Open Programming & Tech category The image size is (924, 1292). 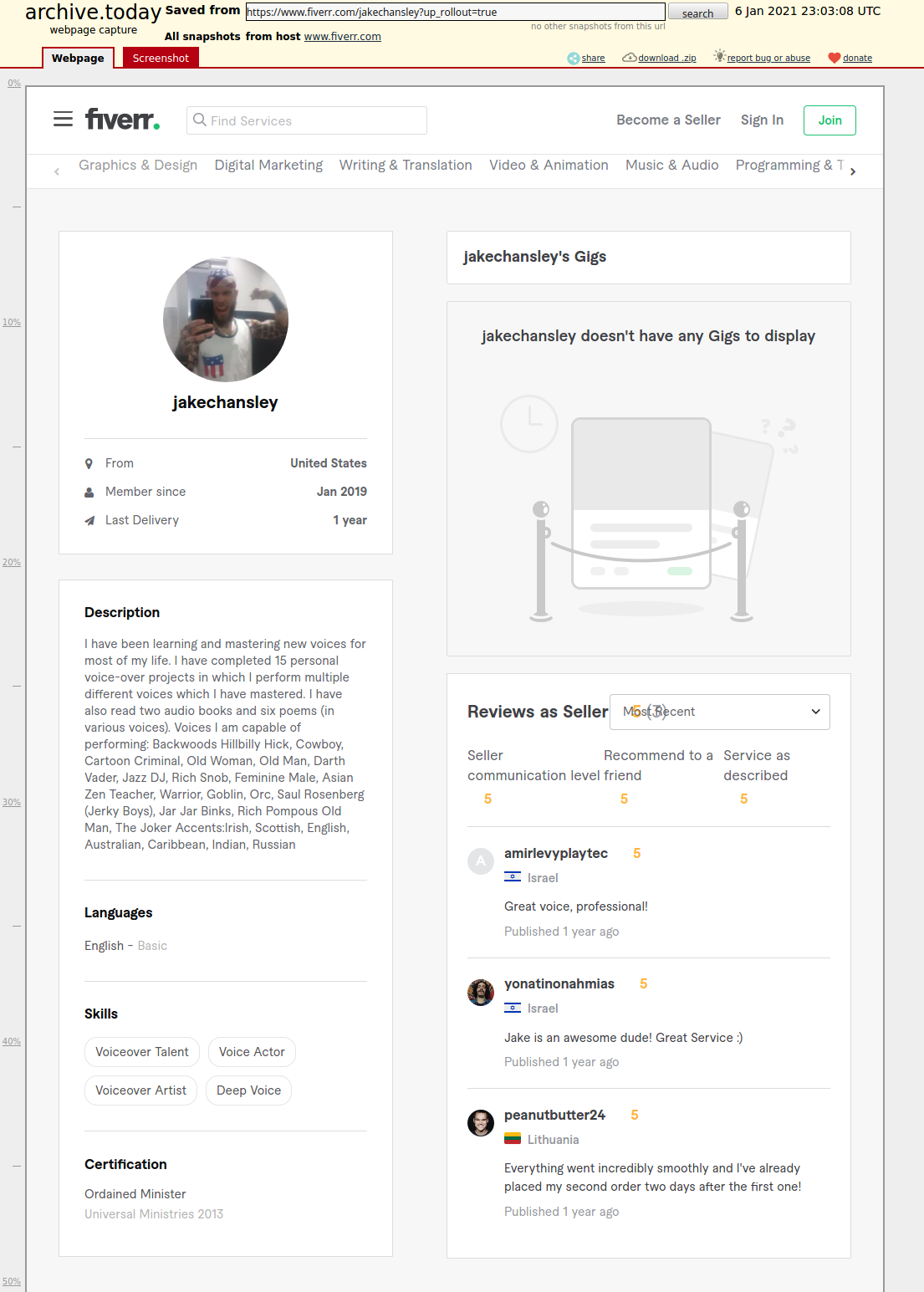point(789,165)
